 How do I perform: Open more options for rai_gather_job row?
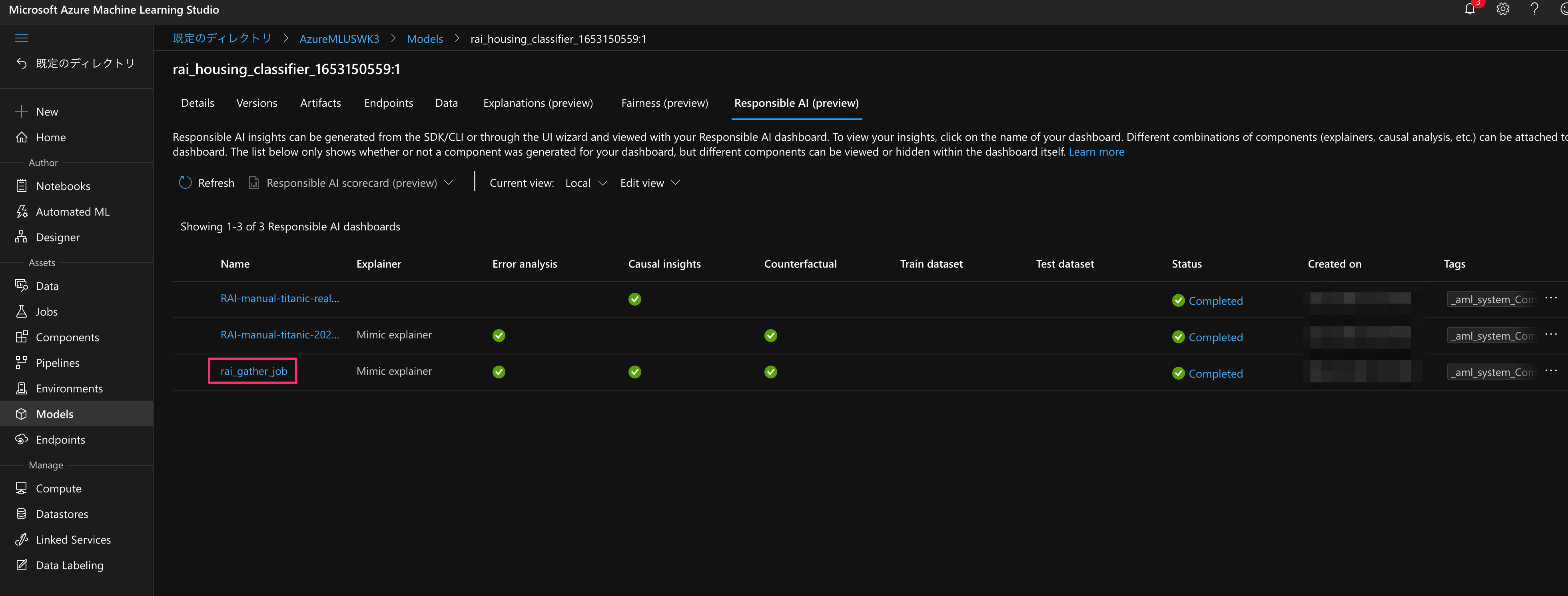click(x=1550, y=371)
